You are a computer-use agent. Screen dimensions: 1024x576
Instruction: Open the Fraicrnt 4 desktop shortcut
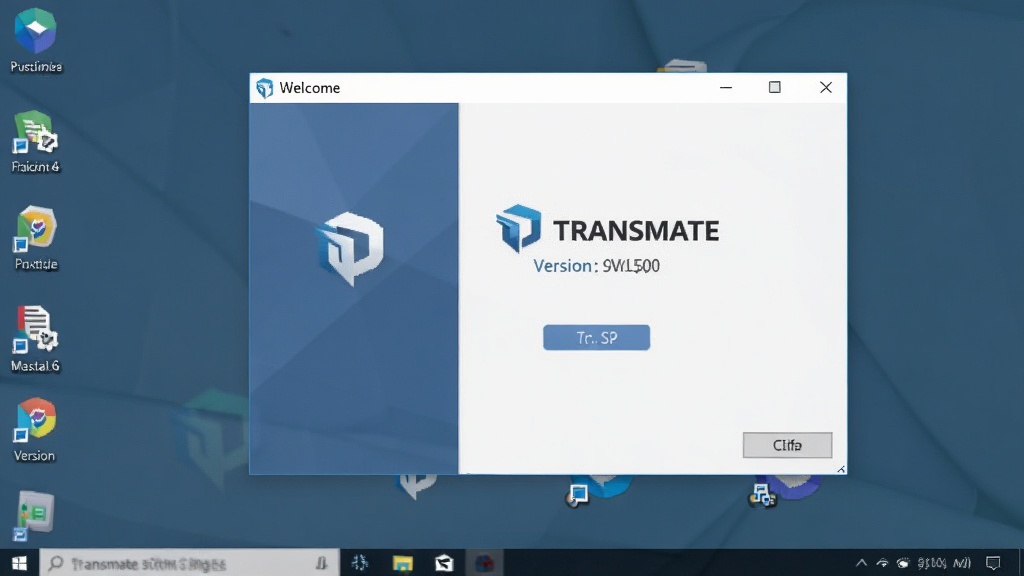35,142
